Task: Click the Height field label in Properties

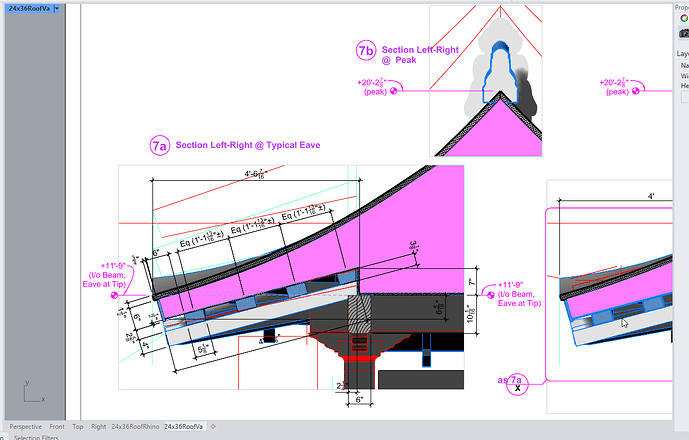Action: 685,86
